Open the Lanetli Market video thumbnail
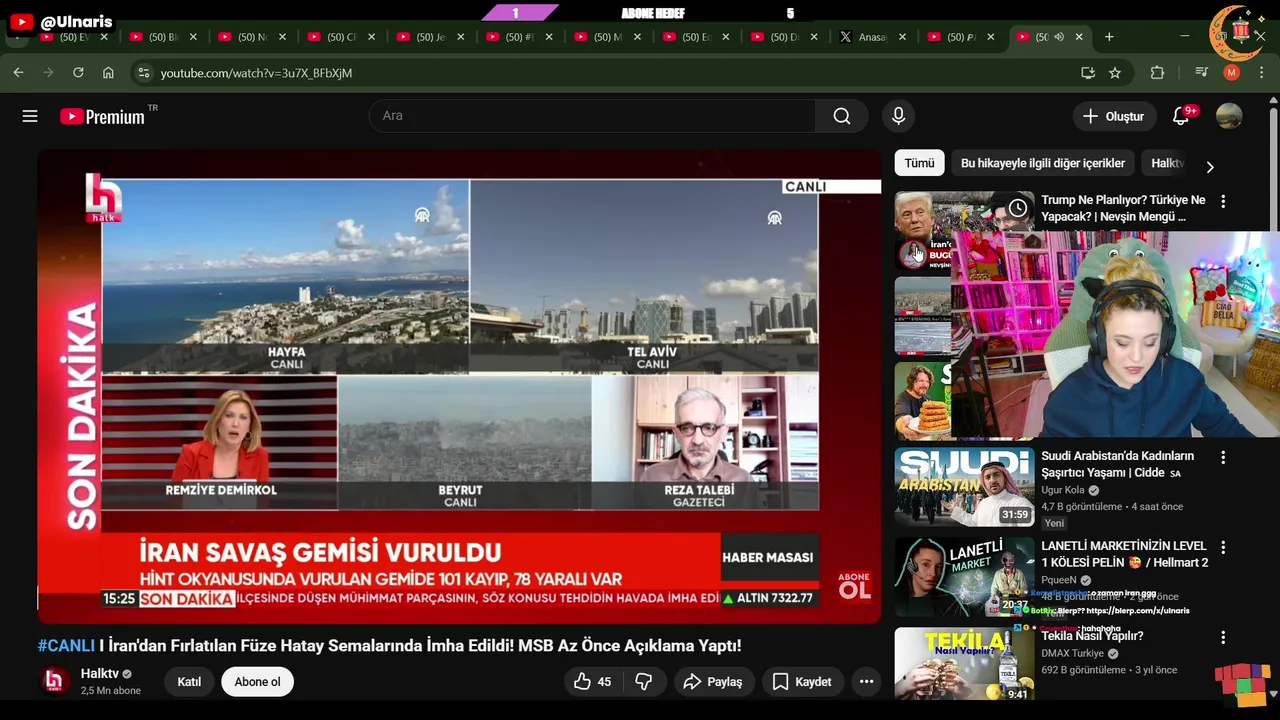1280x720 pixels. (964, 577)
